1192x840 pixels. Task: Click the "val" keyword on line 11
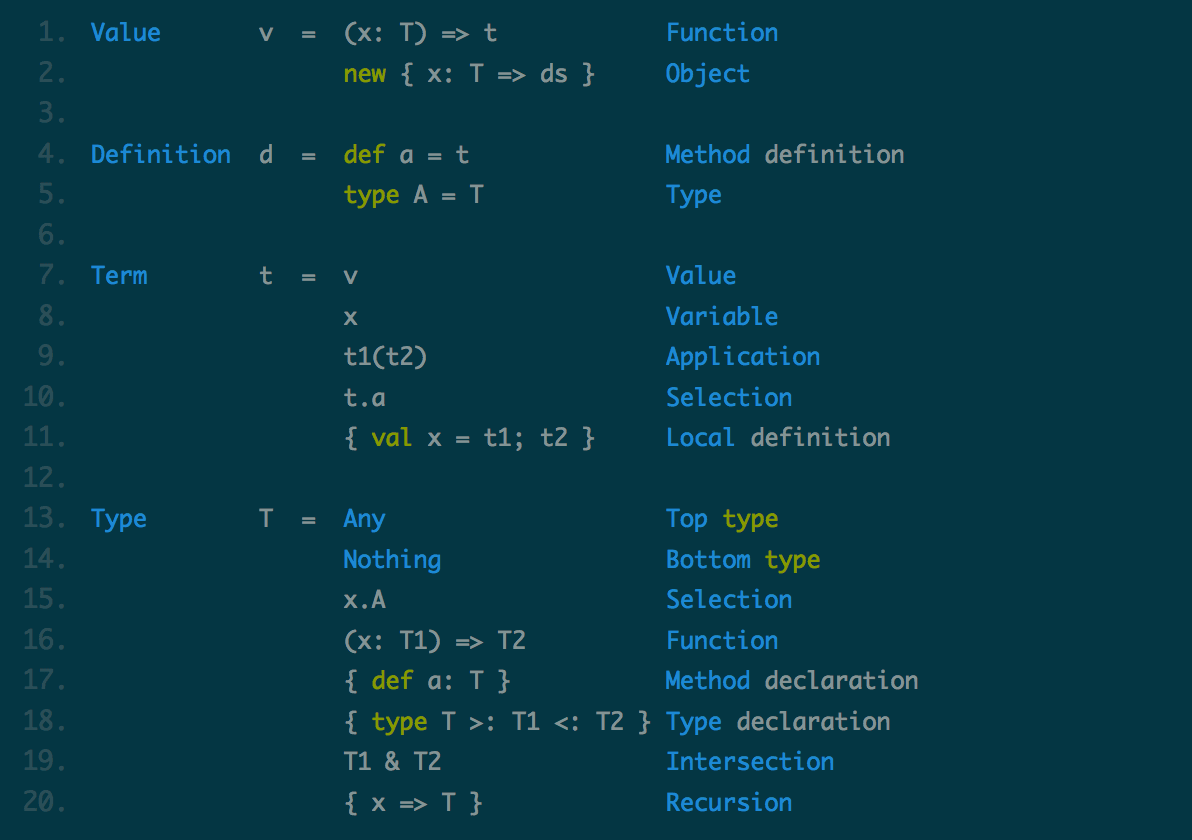(x=391, y=438)
